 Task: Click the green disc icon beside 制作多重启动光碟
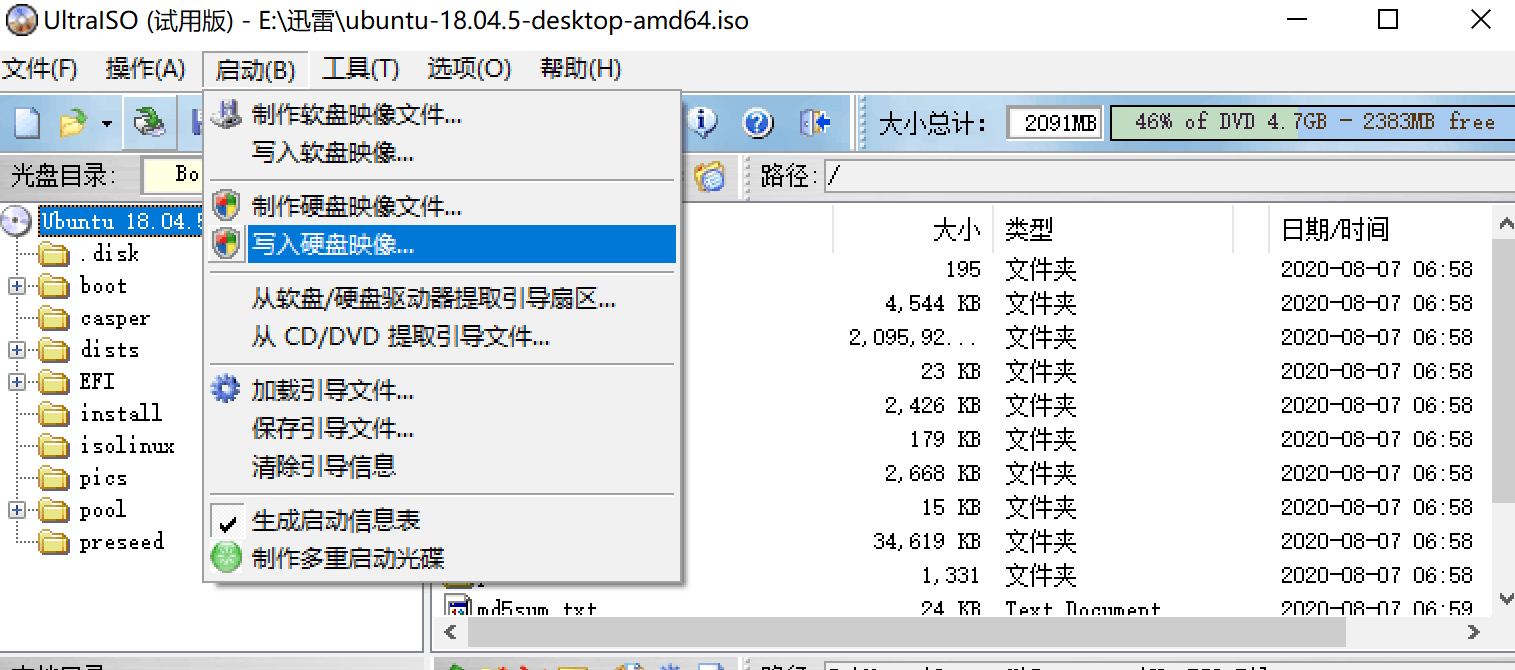click(228, 557)
